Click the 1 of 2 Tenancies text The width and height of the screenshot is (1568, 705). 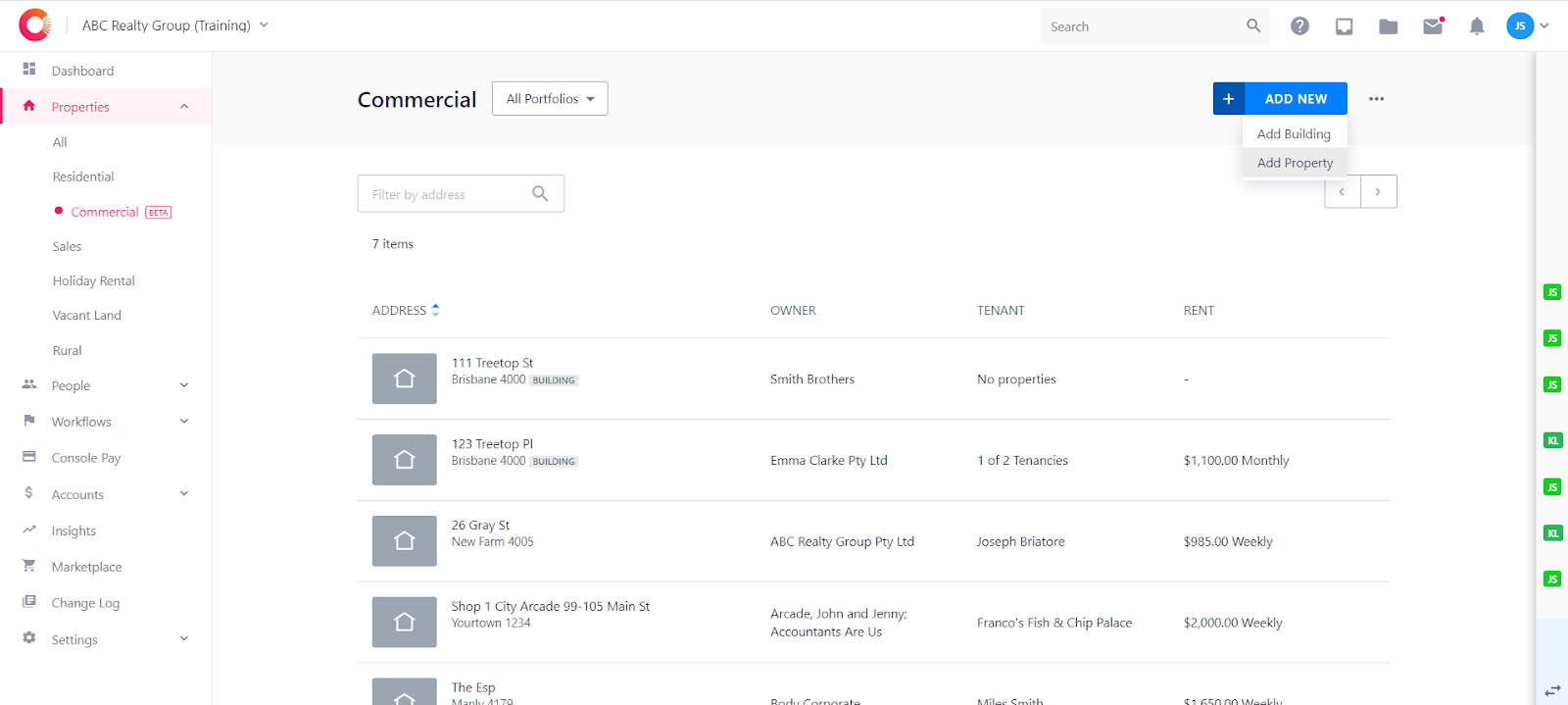[1022, 461]
